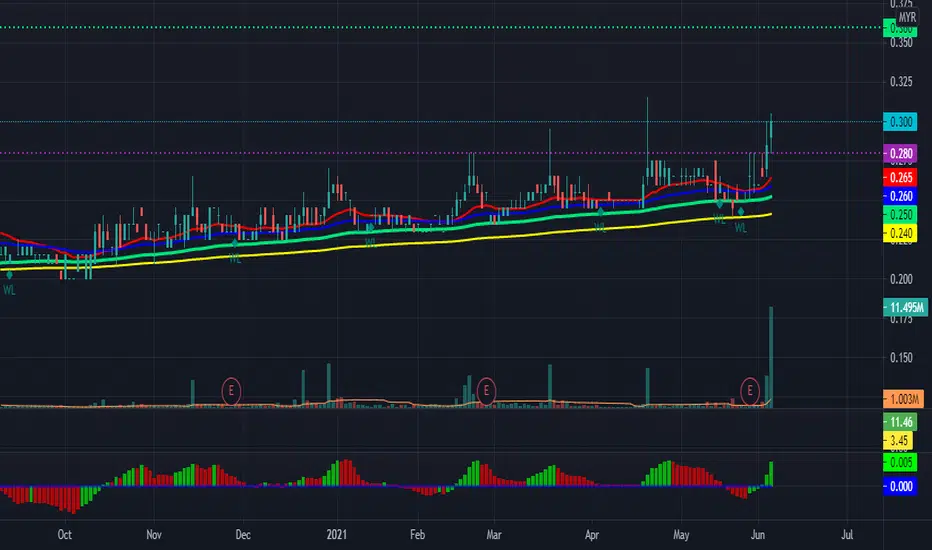Click the 2021 label on time axis
The image size is (932, 550).
click(336, 535)
